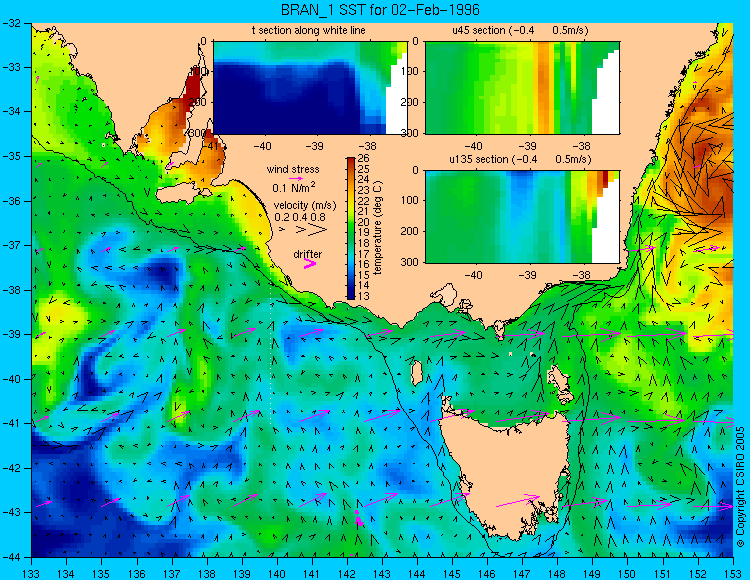The width and height of the screenshot is (750, 580).
Task: Click the '0.1 N/m2' legend value
Action: point(293,187)
